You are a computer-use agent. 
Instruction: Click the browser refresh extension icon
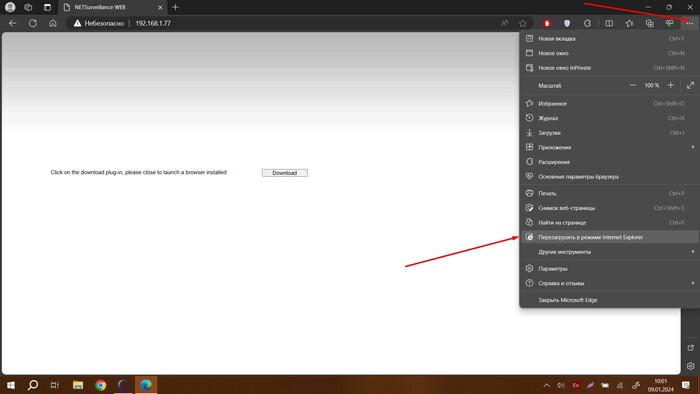[x=588, y=23]
